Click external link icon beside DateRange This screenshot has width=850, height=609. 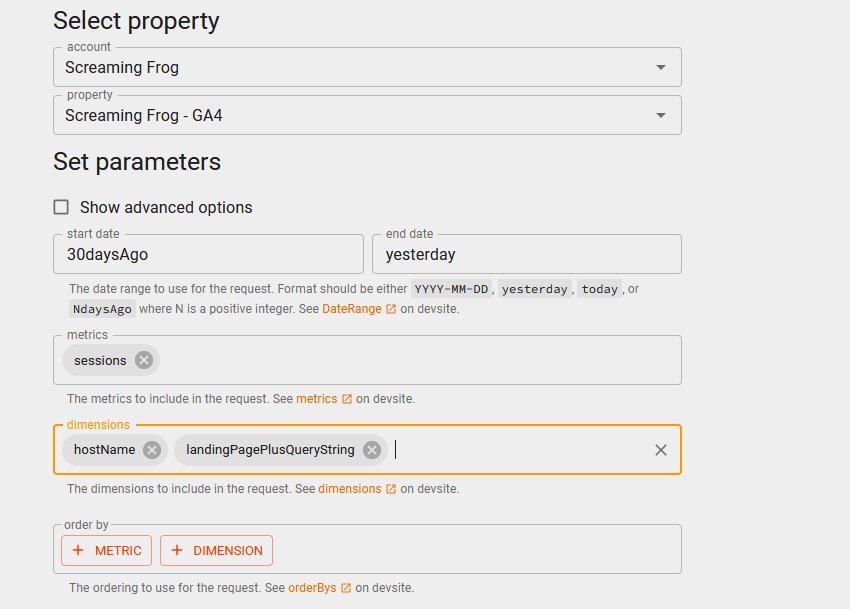[391, 310]
